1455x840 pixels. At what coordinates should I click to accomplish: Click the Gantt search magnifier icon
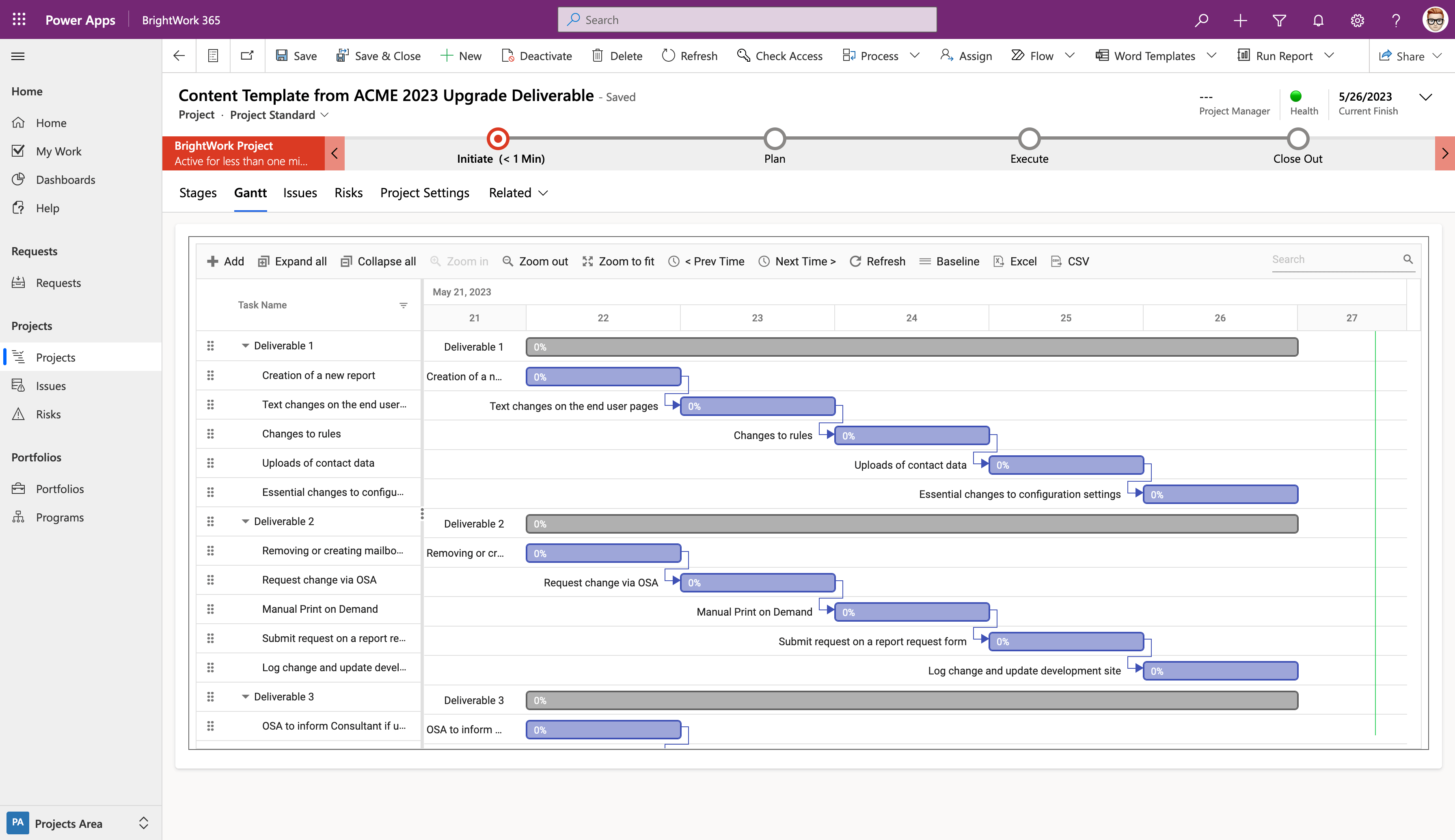click(1408, 260)
